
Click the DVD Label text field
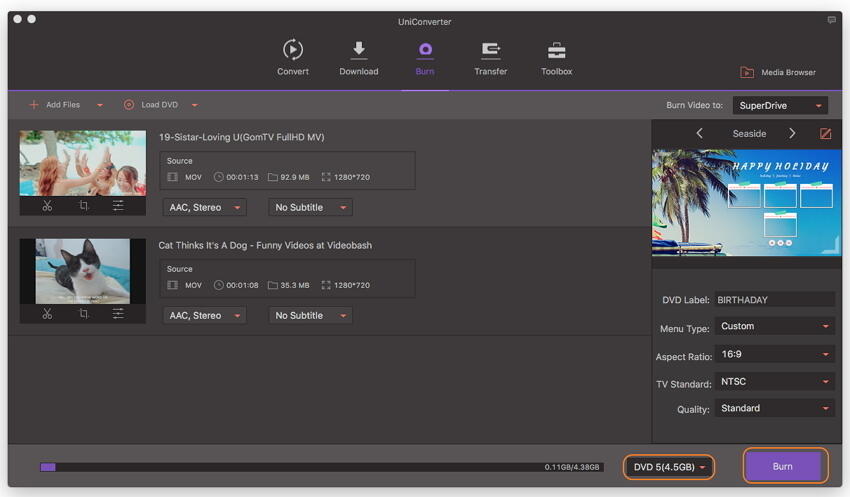[x=775, y=299]
